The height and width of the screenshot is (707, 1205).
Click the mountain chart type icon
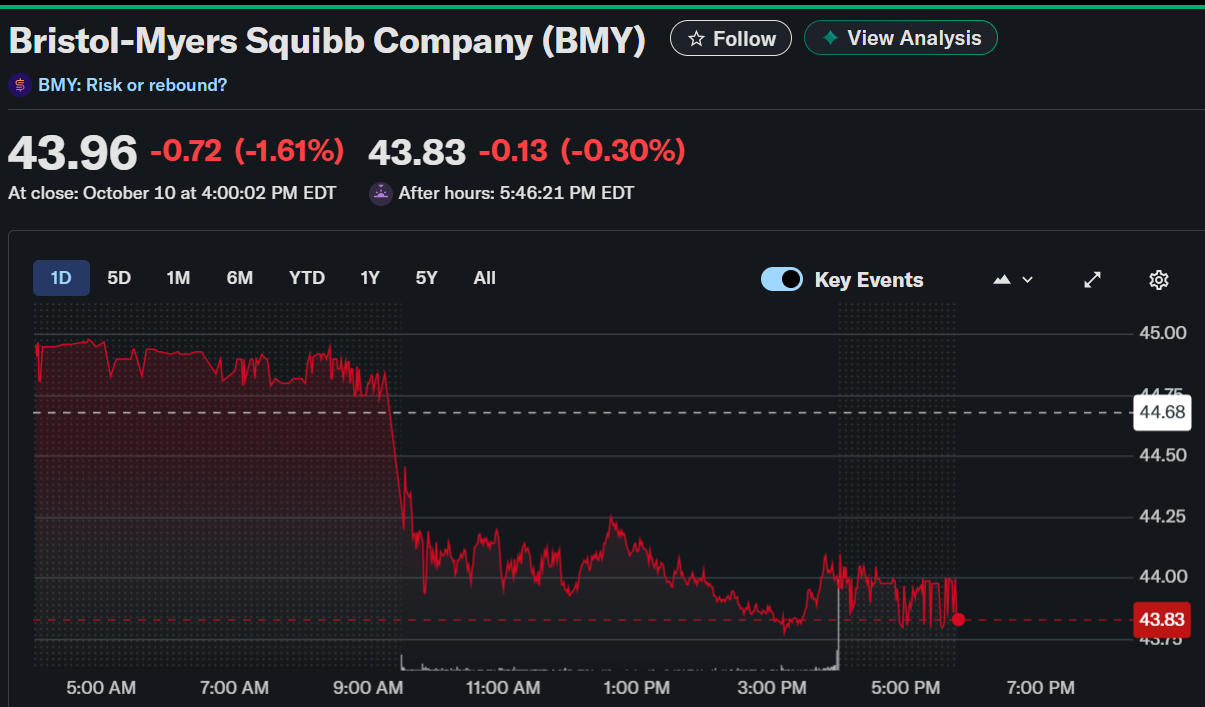[1002, 280]
